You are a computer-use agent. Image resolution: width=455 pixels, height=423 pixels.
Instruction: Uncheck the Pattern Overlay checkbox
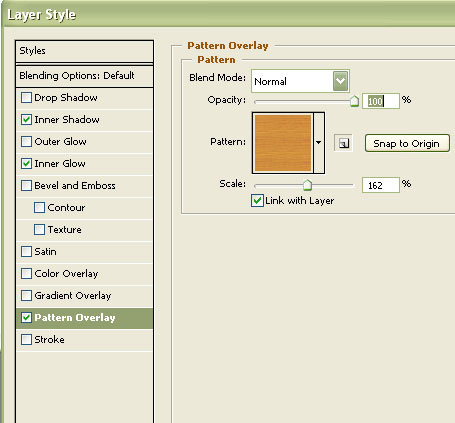point(26,318)
